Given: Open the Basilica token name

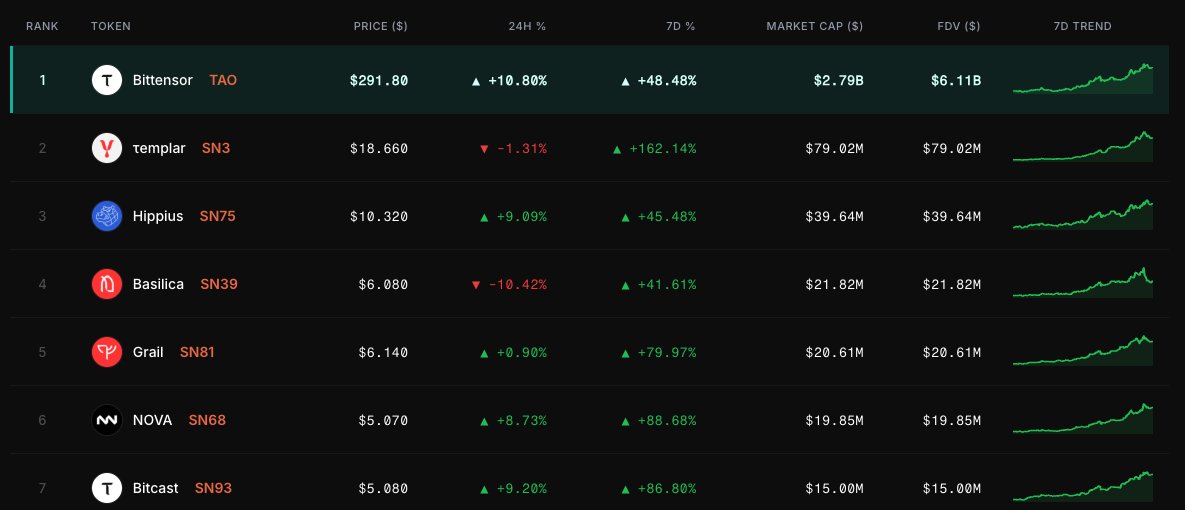Looking at the screenshot, I should pyautogui.click(x=158, y=284).
